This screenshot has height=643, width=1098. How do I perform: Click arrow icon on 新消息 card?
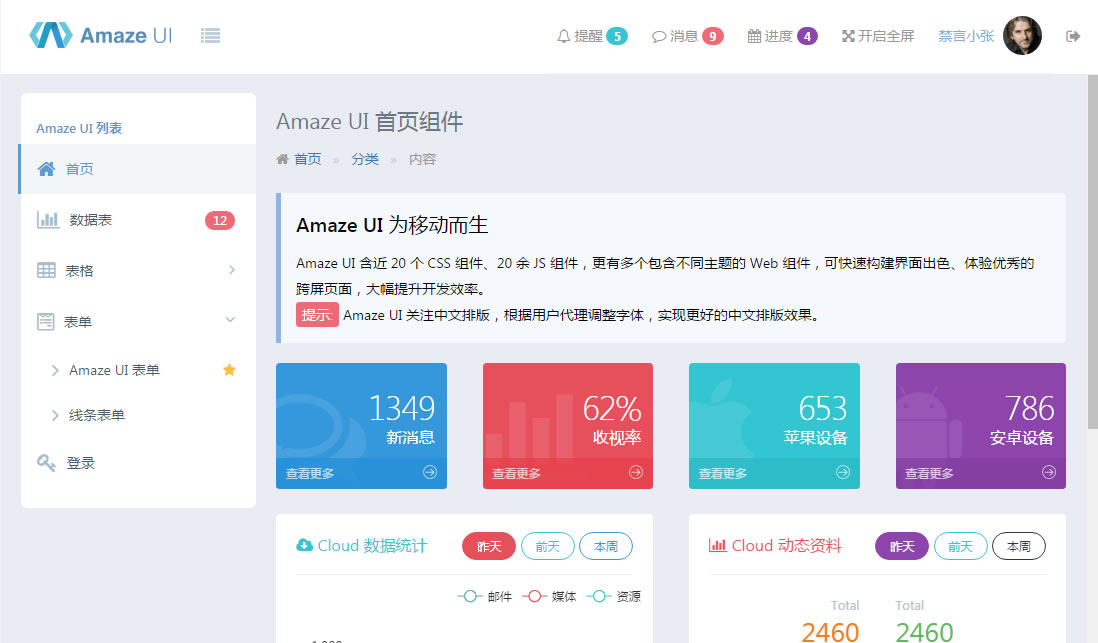(x=430, y=472)
